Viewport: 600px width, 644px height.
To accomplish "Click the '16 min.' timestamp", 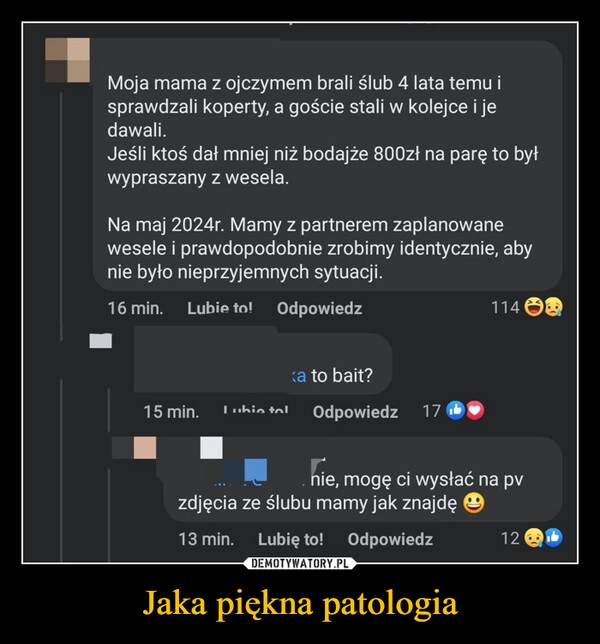I will pos(136,308).
